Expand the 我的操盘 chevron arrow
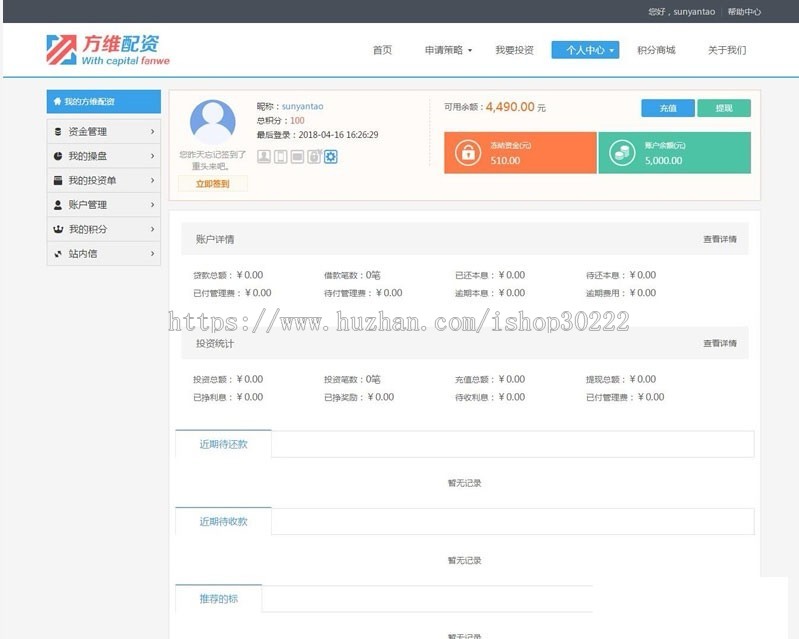 (x=152, y=156)
